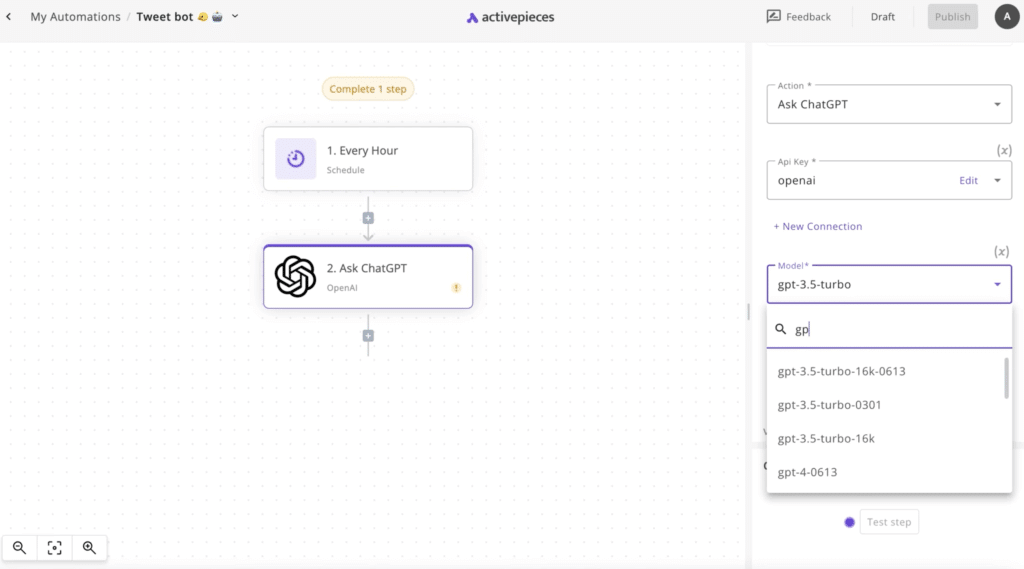This screenshot has height=569, width=1024.
Task: Choose gpt-4-0613 from model list
Action: tap(807, 472)
